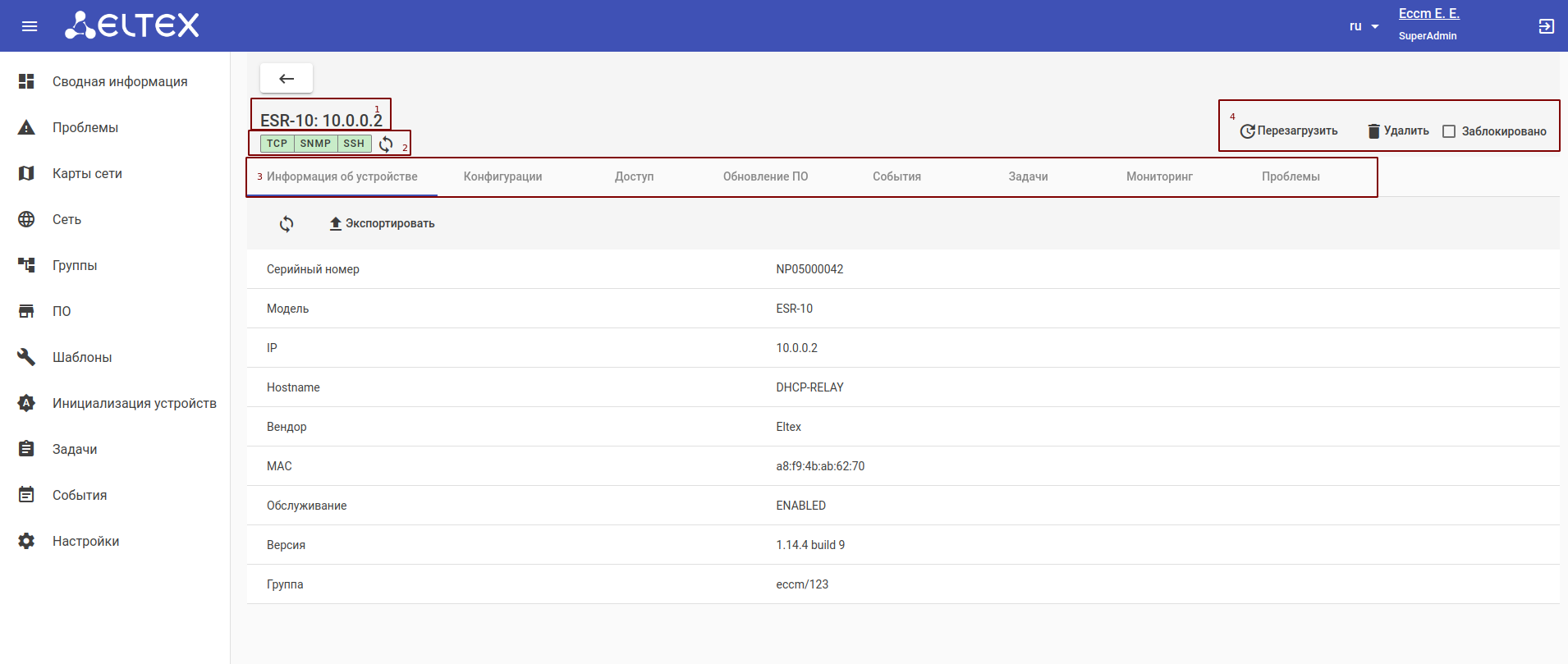This screenshot has height=664, width=1568.
Task: Click the Events calendar icon in sidebar
Action: [x=26, y=495]
